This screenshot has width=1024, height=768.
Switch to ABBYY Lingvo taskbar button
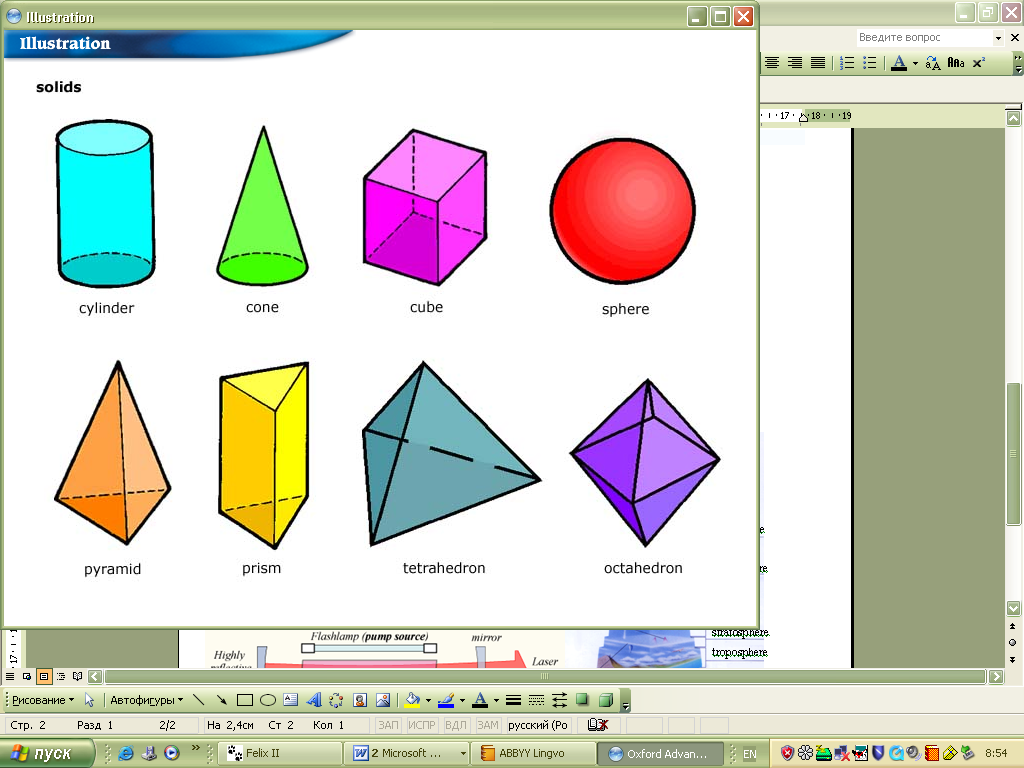pos(534,753)
